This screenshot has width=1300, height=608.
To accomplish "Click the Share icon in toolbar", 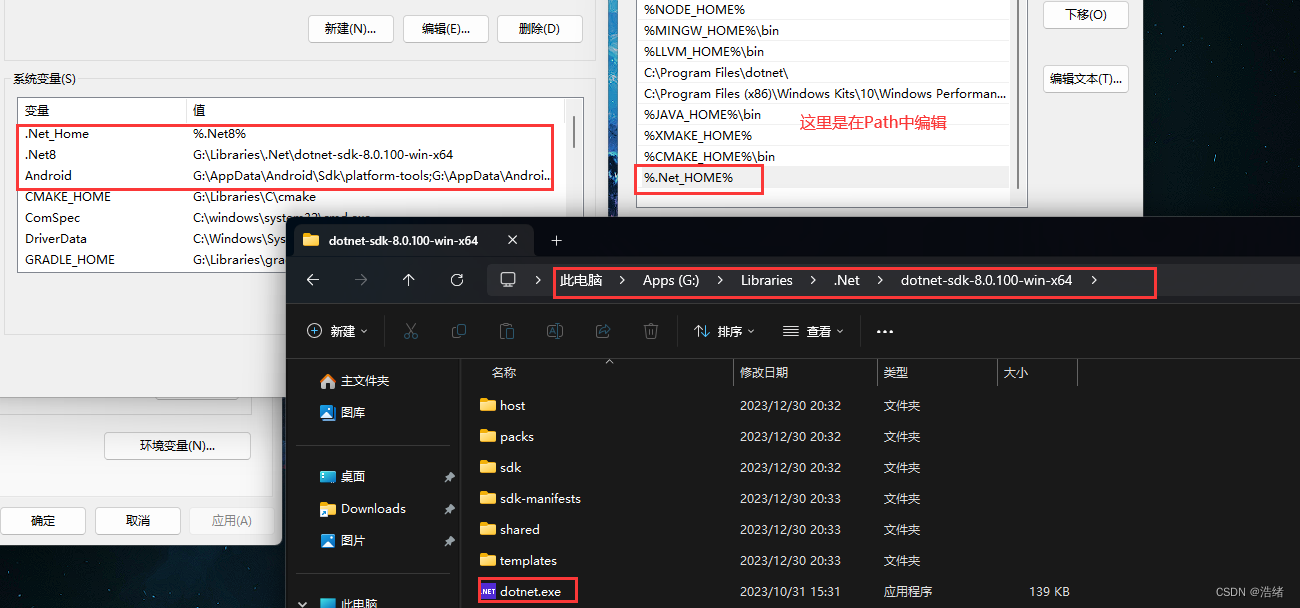I will 603,331.
